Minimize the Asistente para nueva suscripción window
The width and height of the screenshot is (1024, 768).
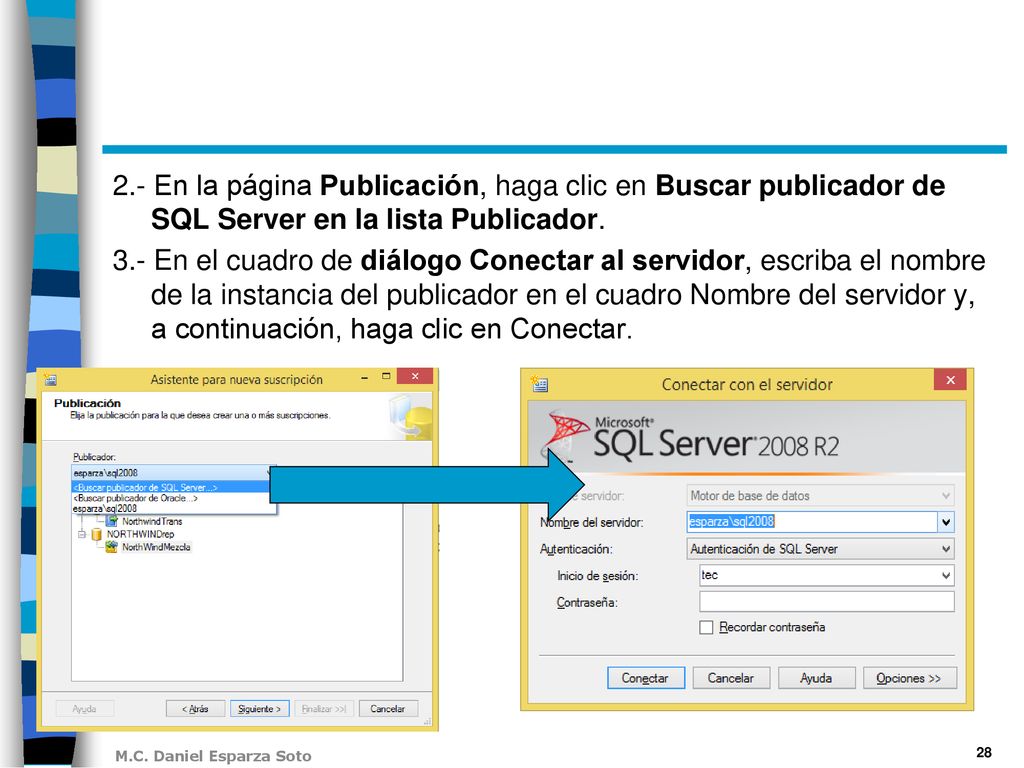[364, 377]
